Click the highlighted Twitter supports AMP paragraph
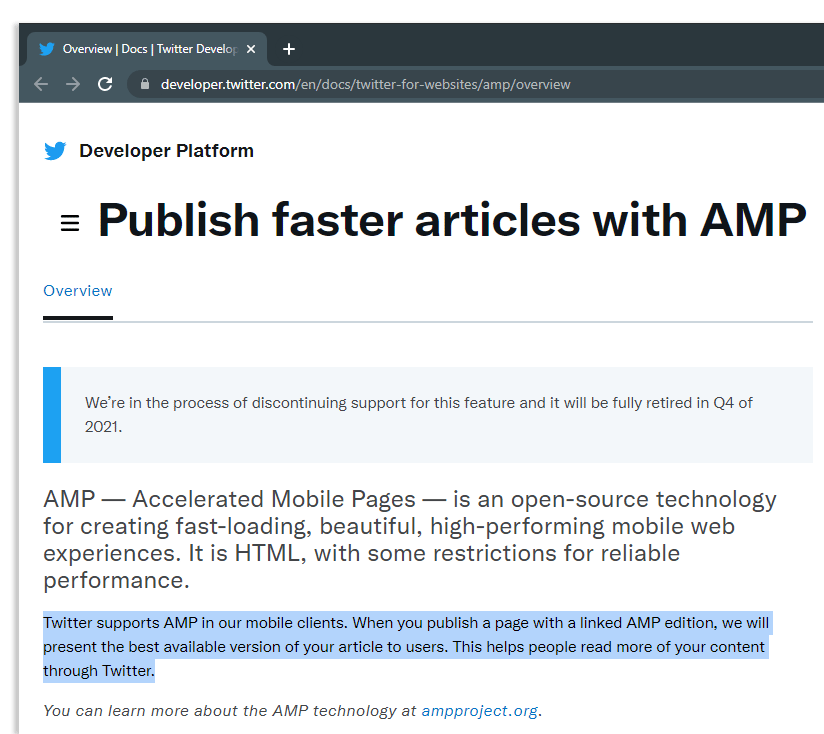 point(406,647)
